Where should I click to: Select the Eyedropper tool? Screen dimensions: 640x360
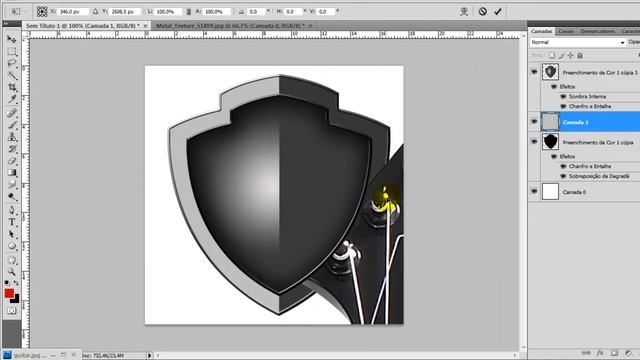12,99
